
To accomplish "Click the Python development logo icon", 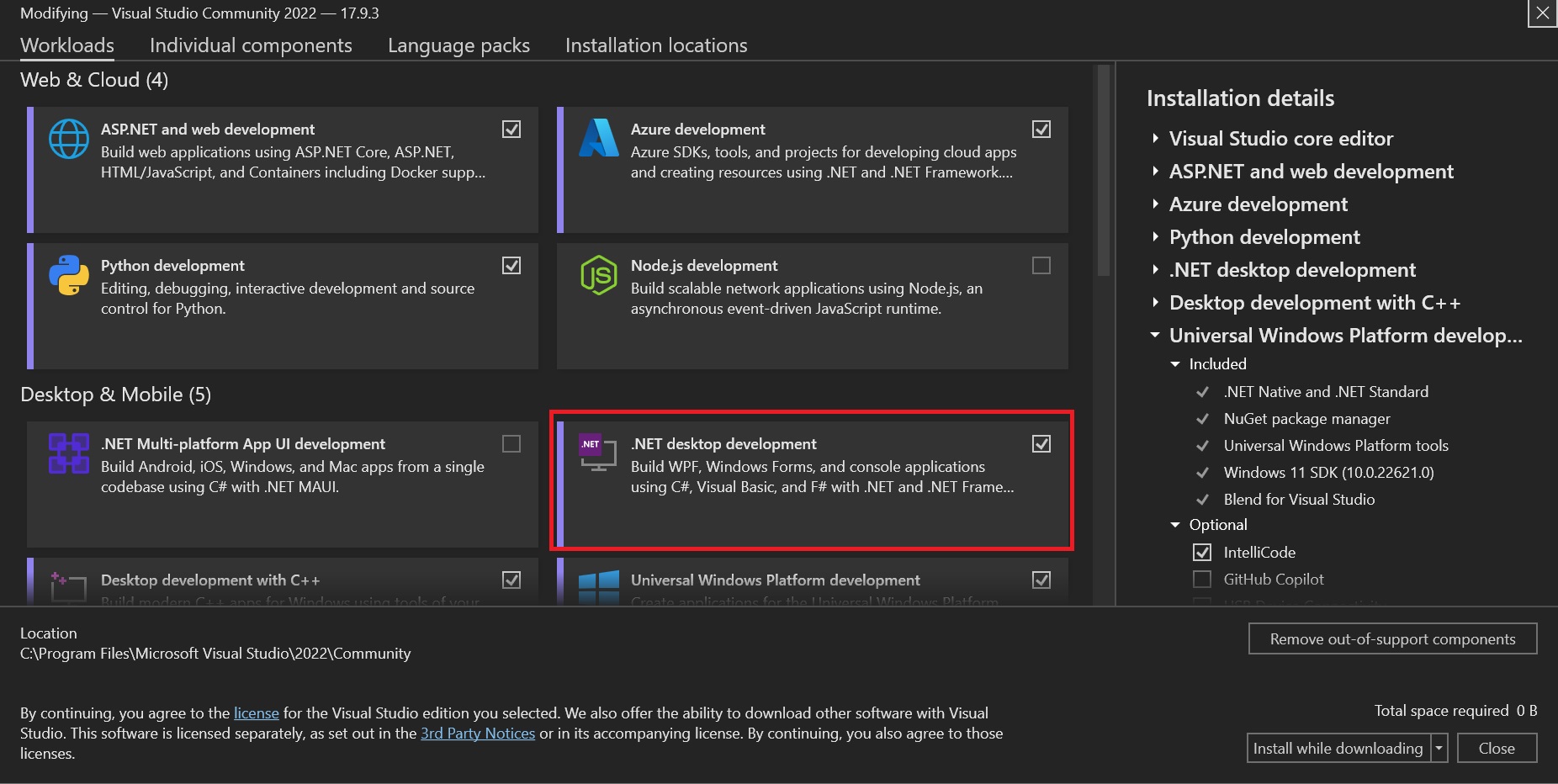I will pos(69,275).
